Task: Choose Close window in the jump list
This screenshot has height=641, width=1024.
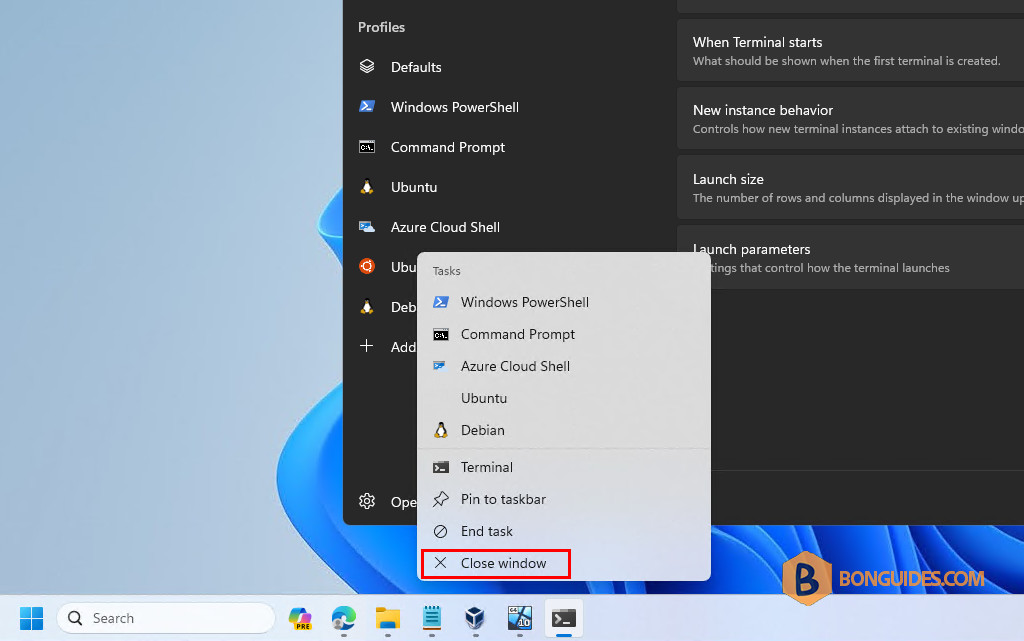Action: point(564,563)
